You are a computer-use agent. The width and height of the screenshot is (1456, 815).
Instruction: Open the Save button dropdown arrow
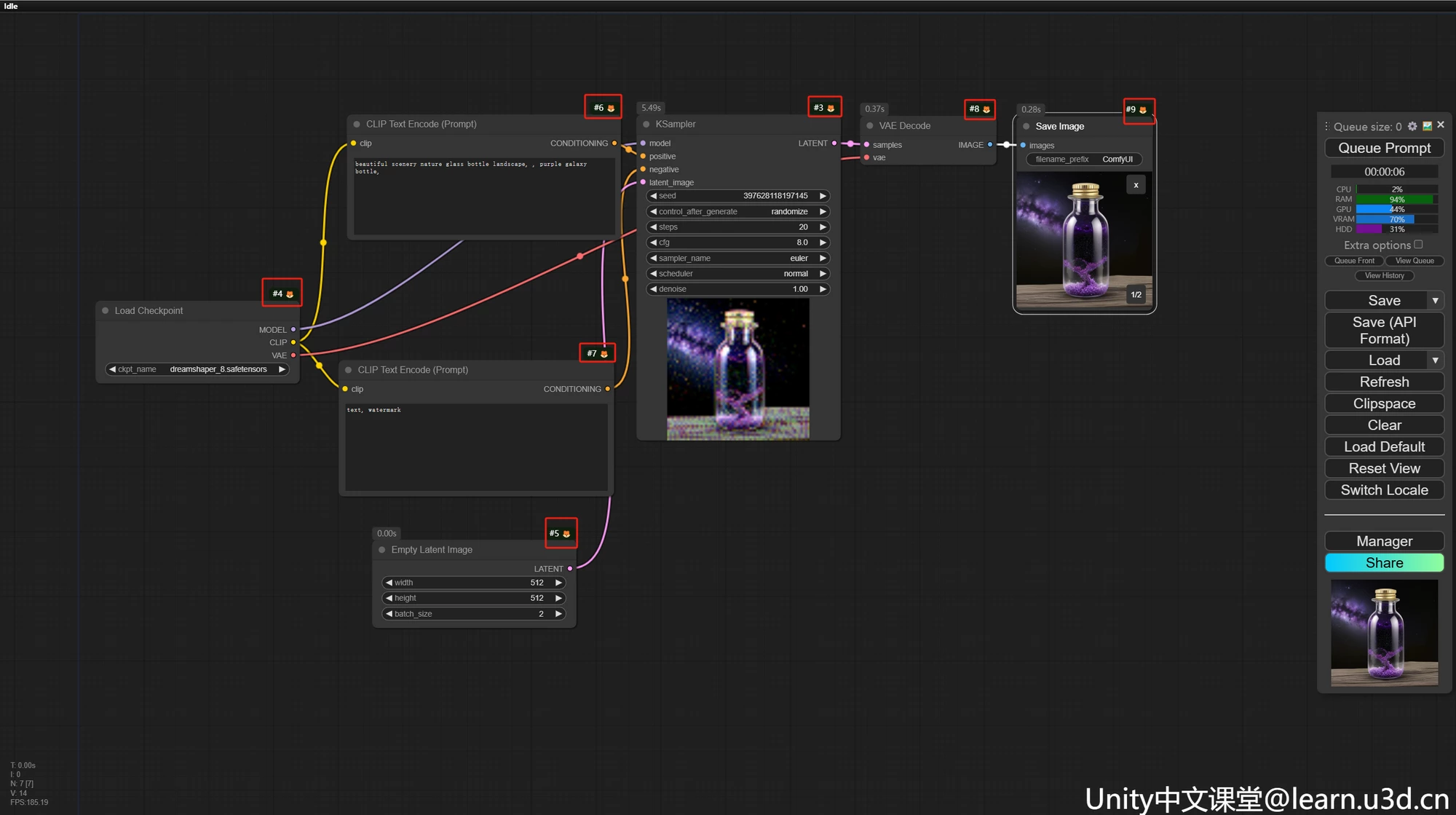click(1435, 301)
